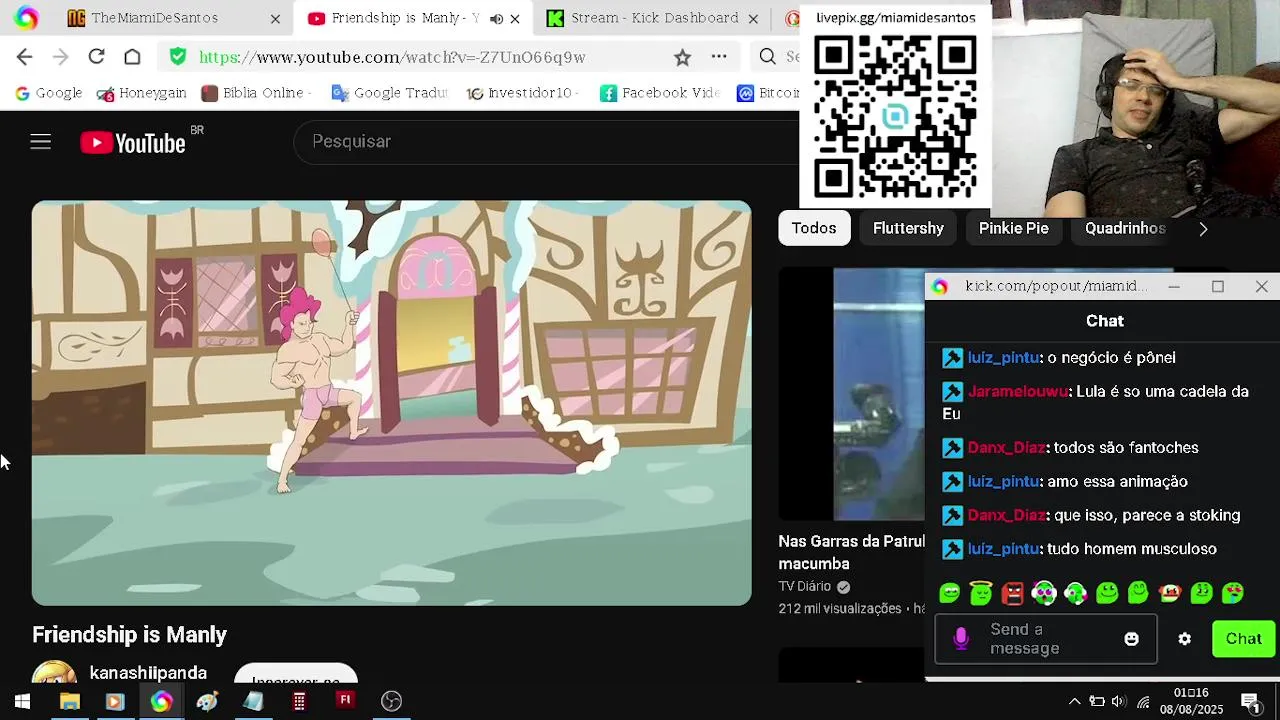Mute the Friendship is Manly tab audio

tap(496, 18)
